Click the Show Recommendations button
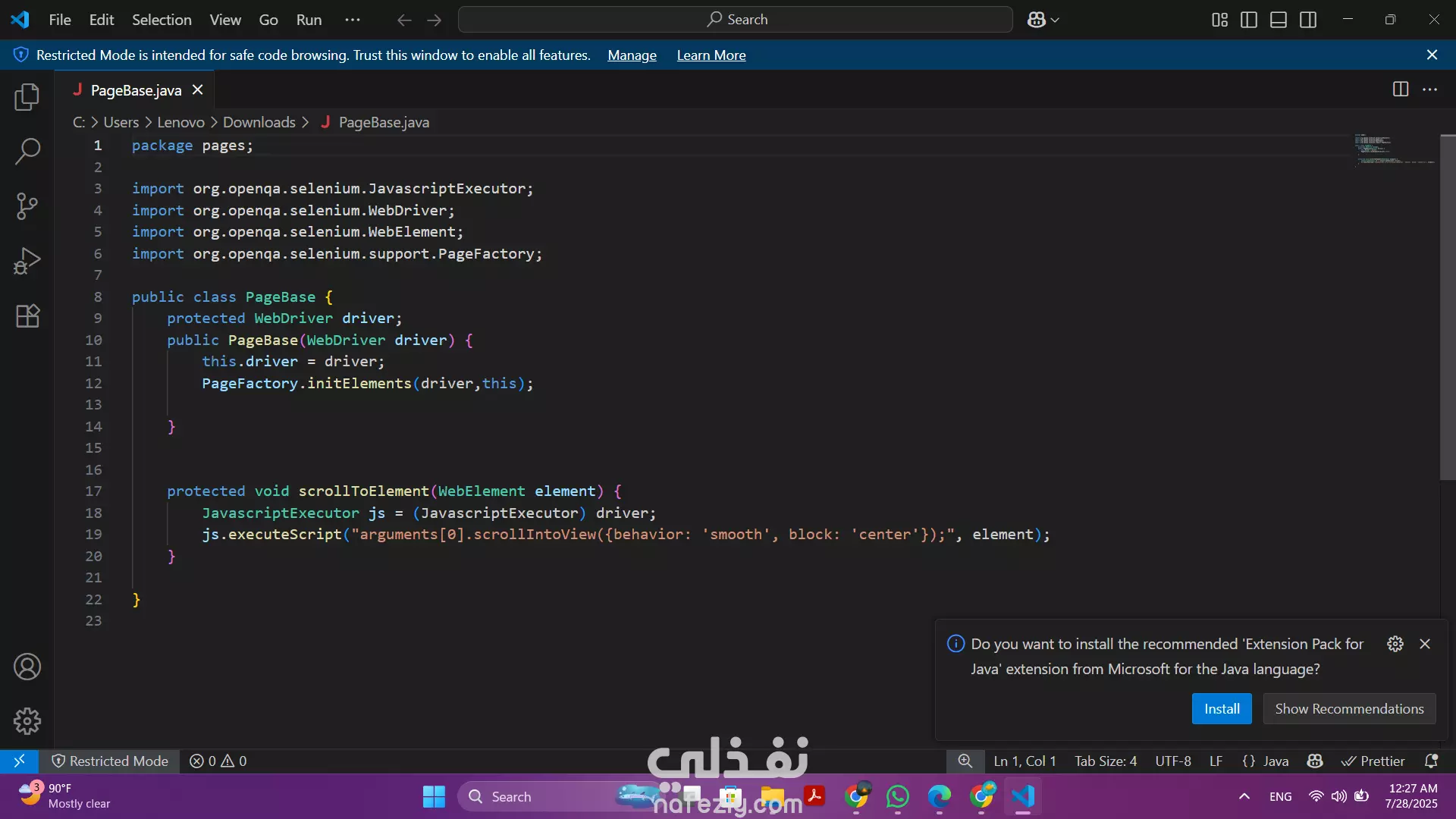Viewport: 1456px width, 819px height. pyautogui.click(x=1349, y=708)
